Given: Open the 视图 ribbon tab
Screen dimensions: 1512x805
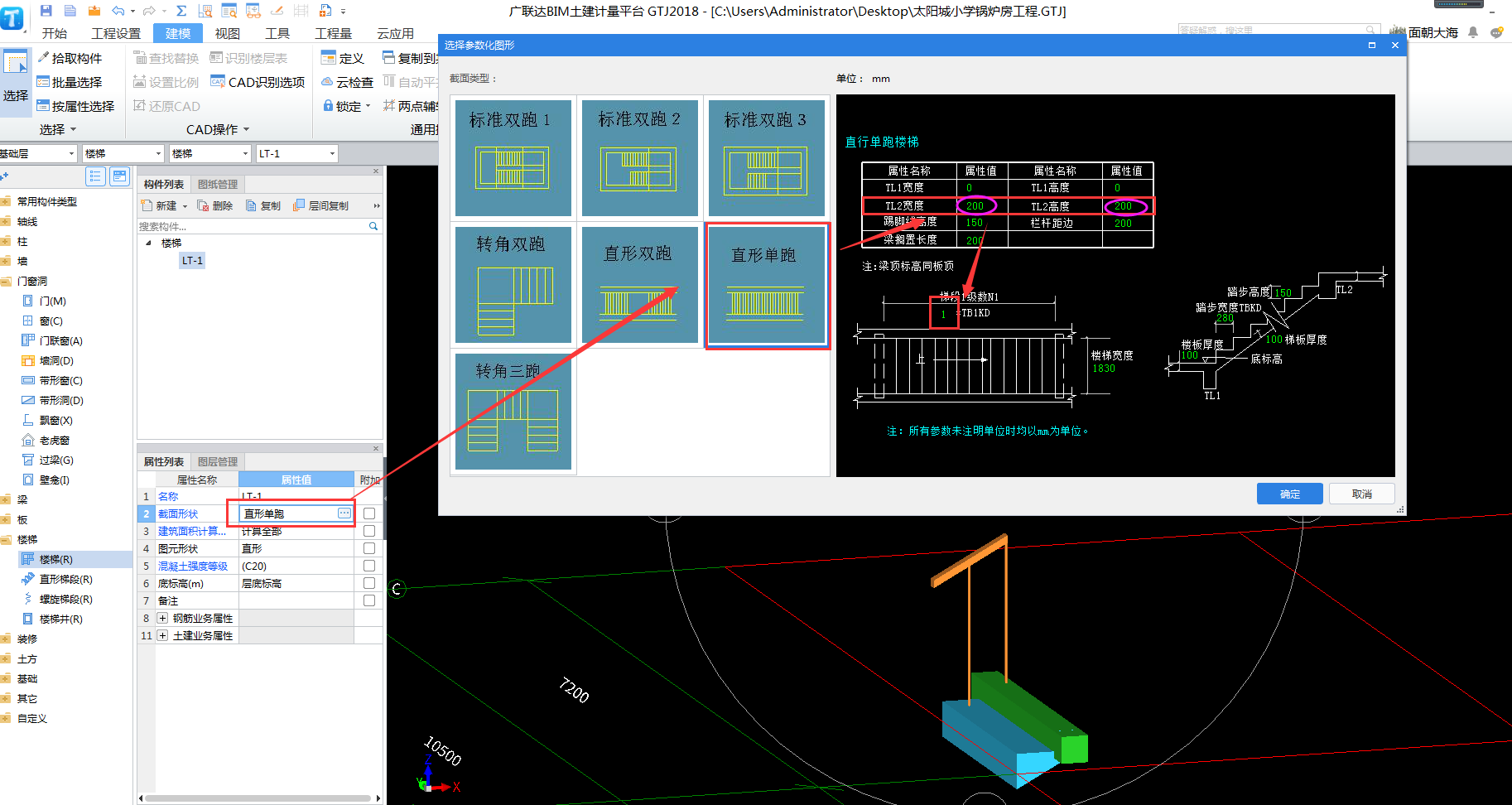Looking at the screenshot, I should pyautogui.click(x=228, y=33).
